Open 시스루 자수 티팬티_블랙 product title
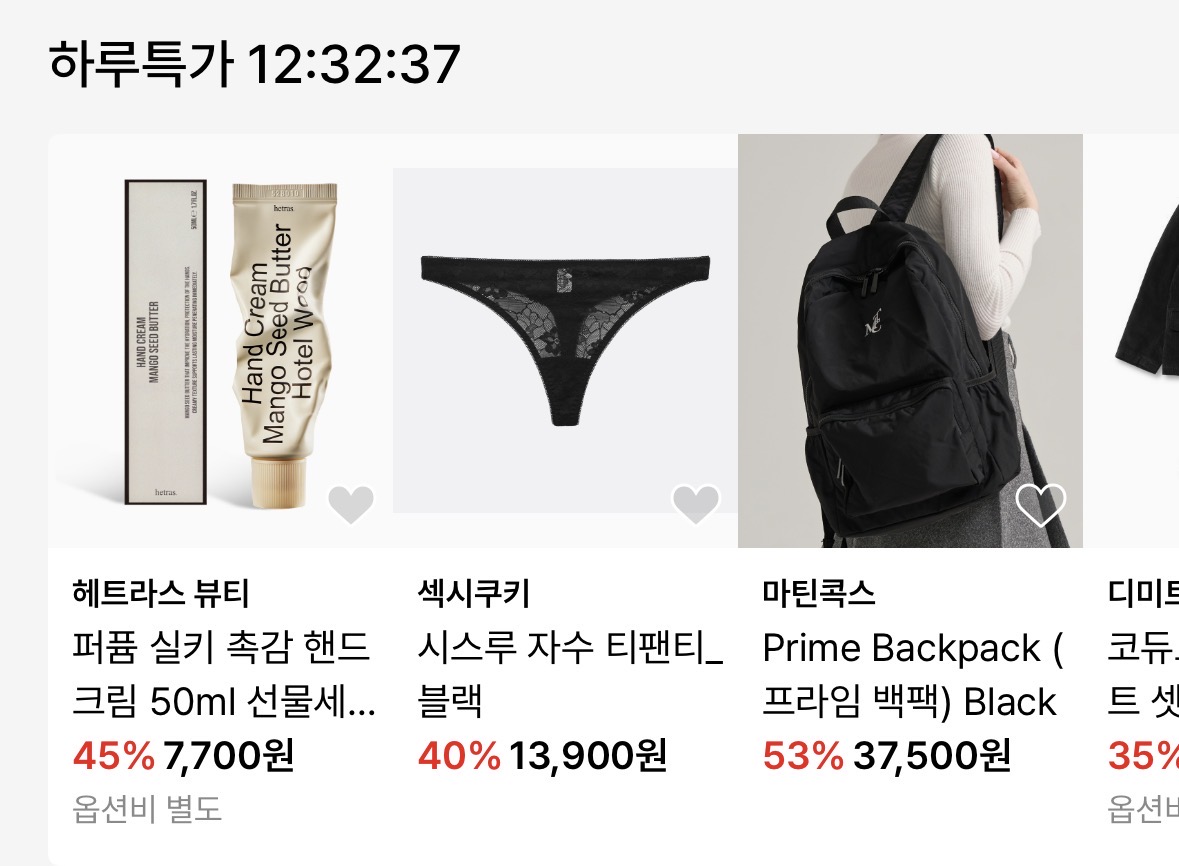 [569, 674]
